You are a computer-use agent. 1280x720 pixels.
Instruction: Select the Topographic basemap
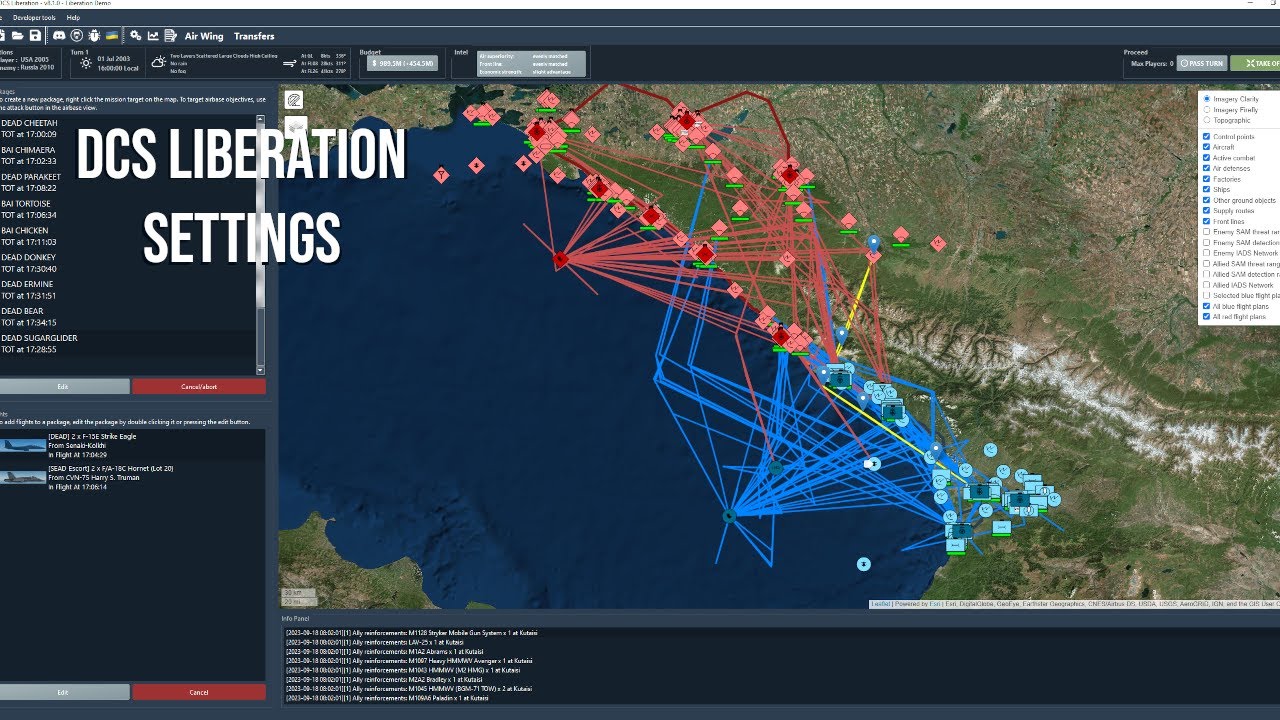(x=1207, y=120)
